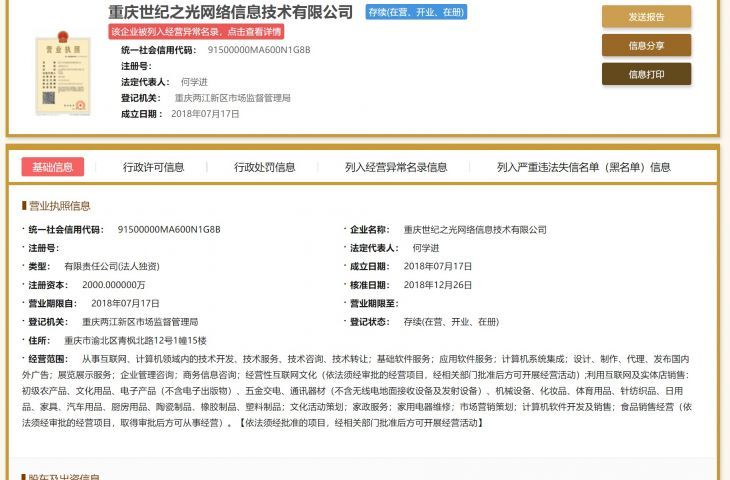Click the 股东及出资信息 section heading

pos(64,476)
